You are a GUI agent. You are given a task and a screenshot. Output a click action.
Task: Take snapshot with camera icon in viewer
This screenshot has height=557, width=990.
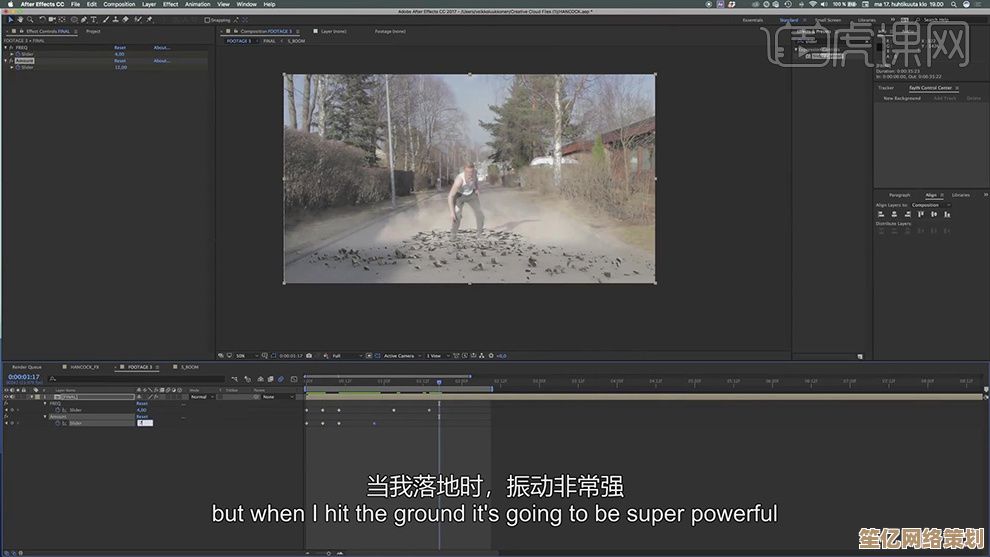(309, 356)
